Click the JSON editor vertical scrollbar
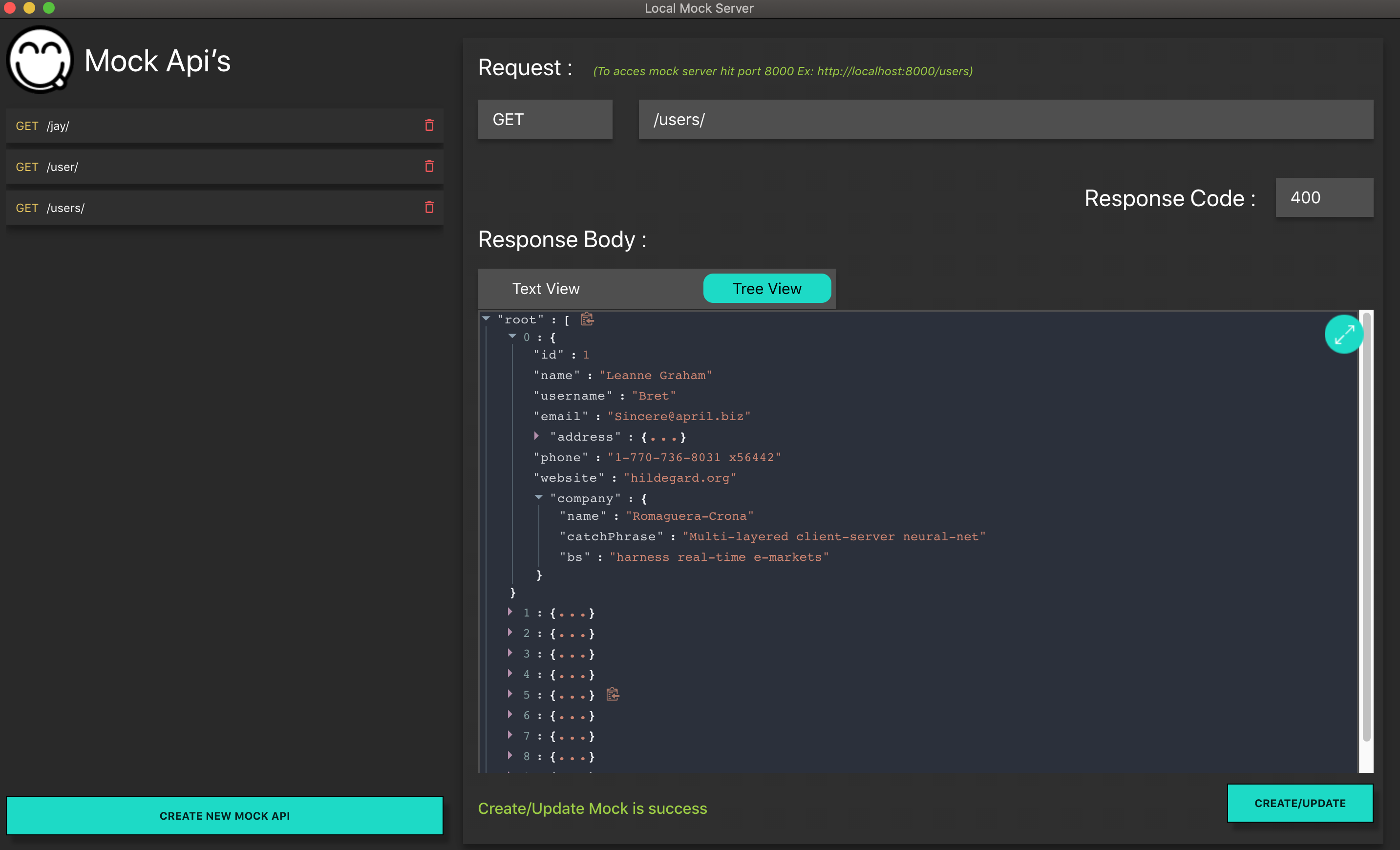 (1366, 529)
